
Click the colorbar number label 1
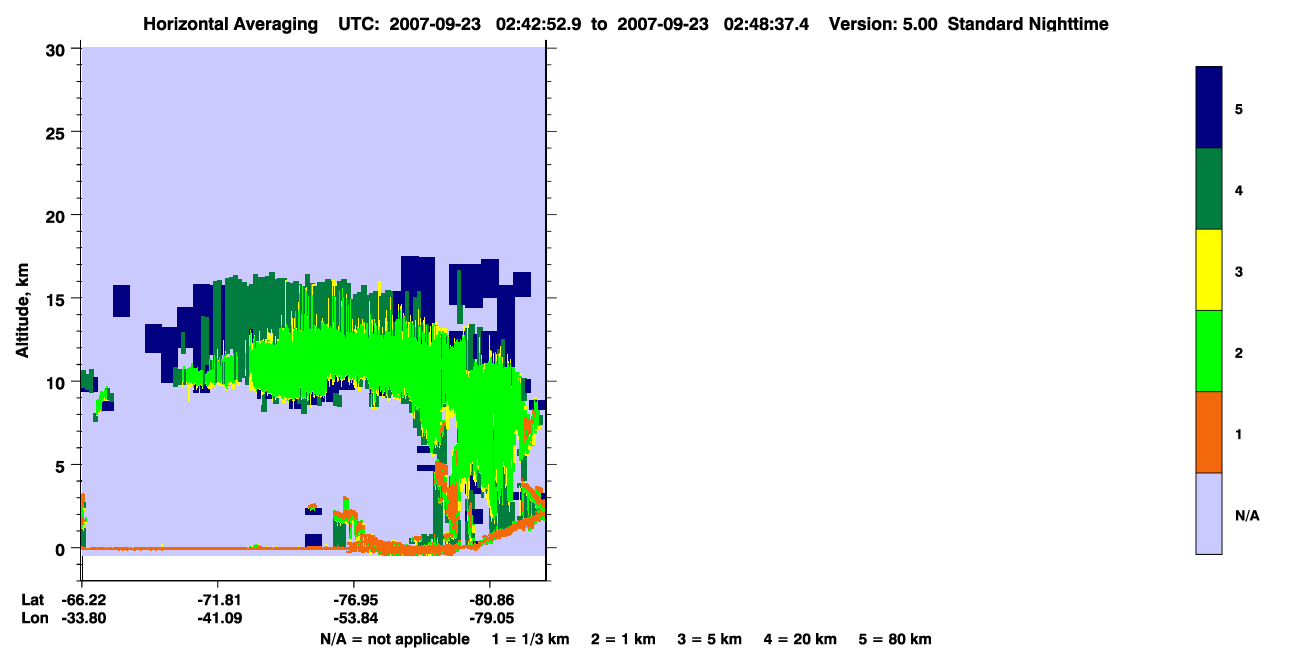(1239, 434)
